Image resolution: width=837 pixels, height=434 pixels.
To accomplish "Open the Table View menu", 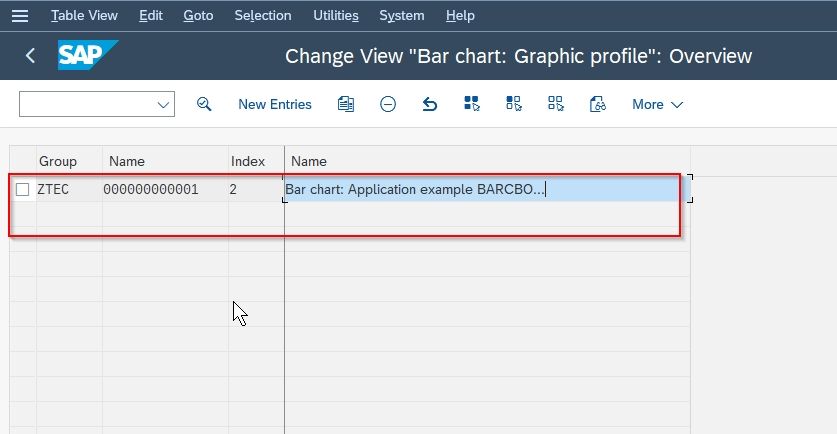I will click(84, 15).
